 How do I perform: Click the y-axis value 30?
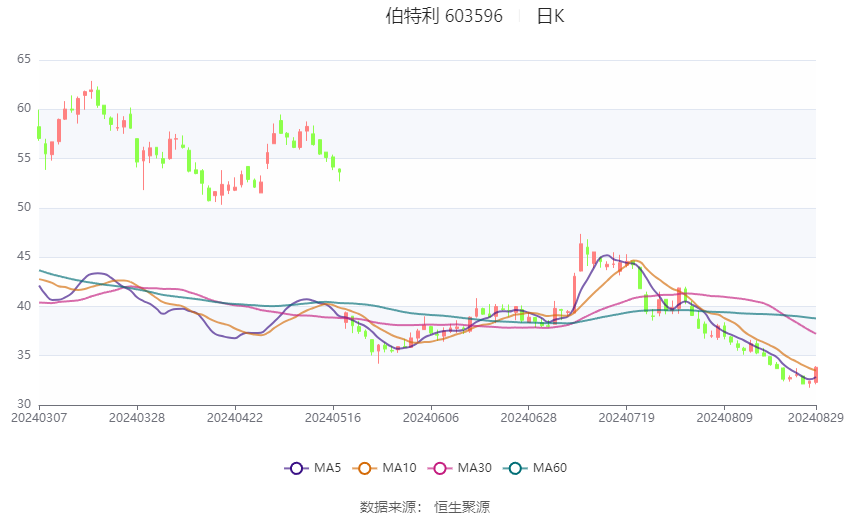[24, 404]
